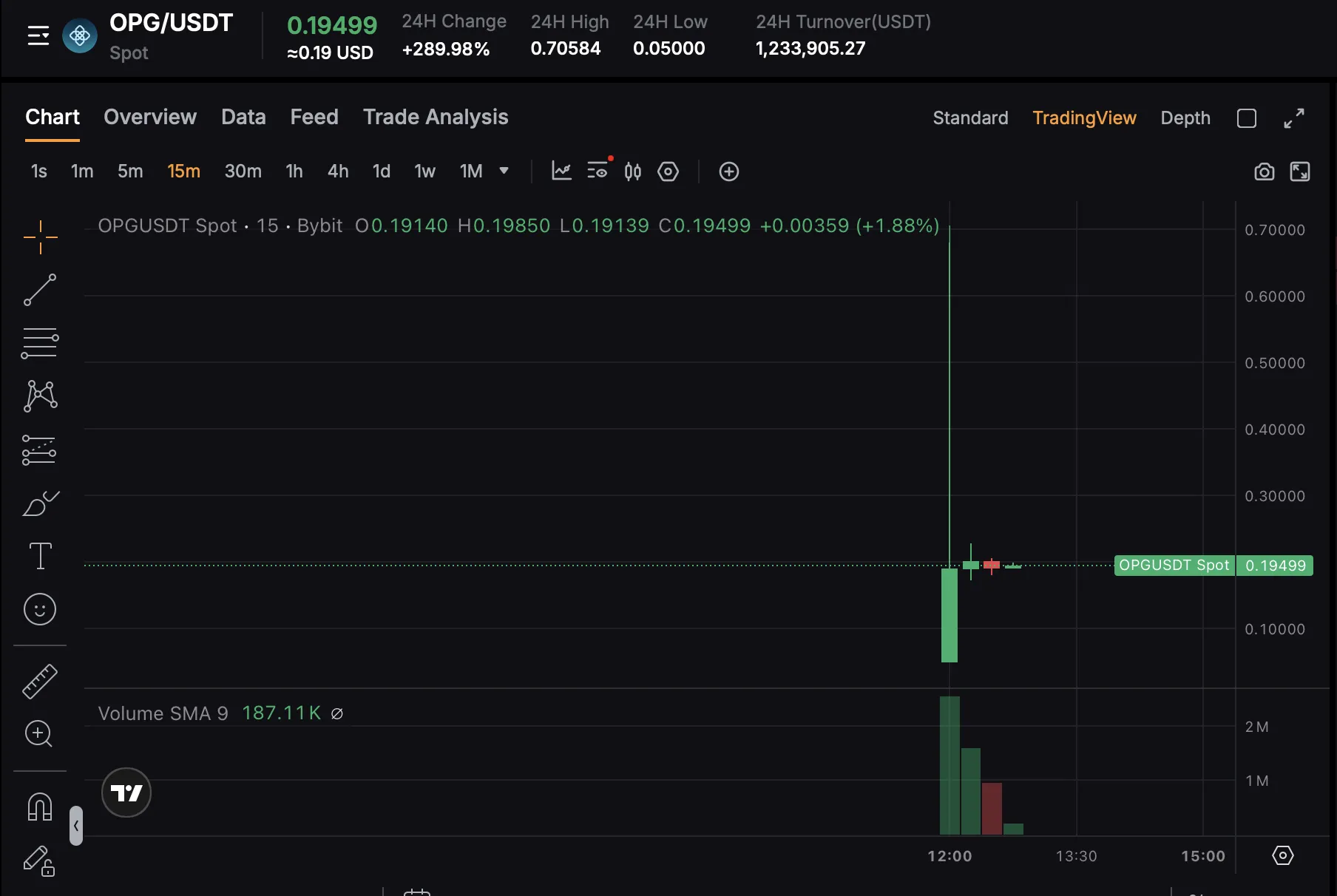Take a chart snapshot with the camera
This screenshot has height=896, width=1337.
pyautogui.click(x=1264, y=171)
